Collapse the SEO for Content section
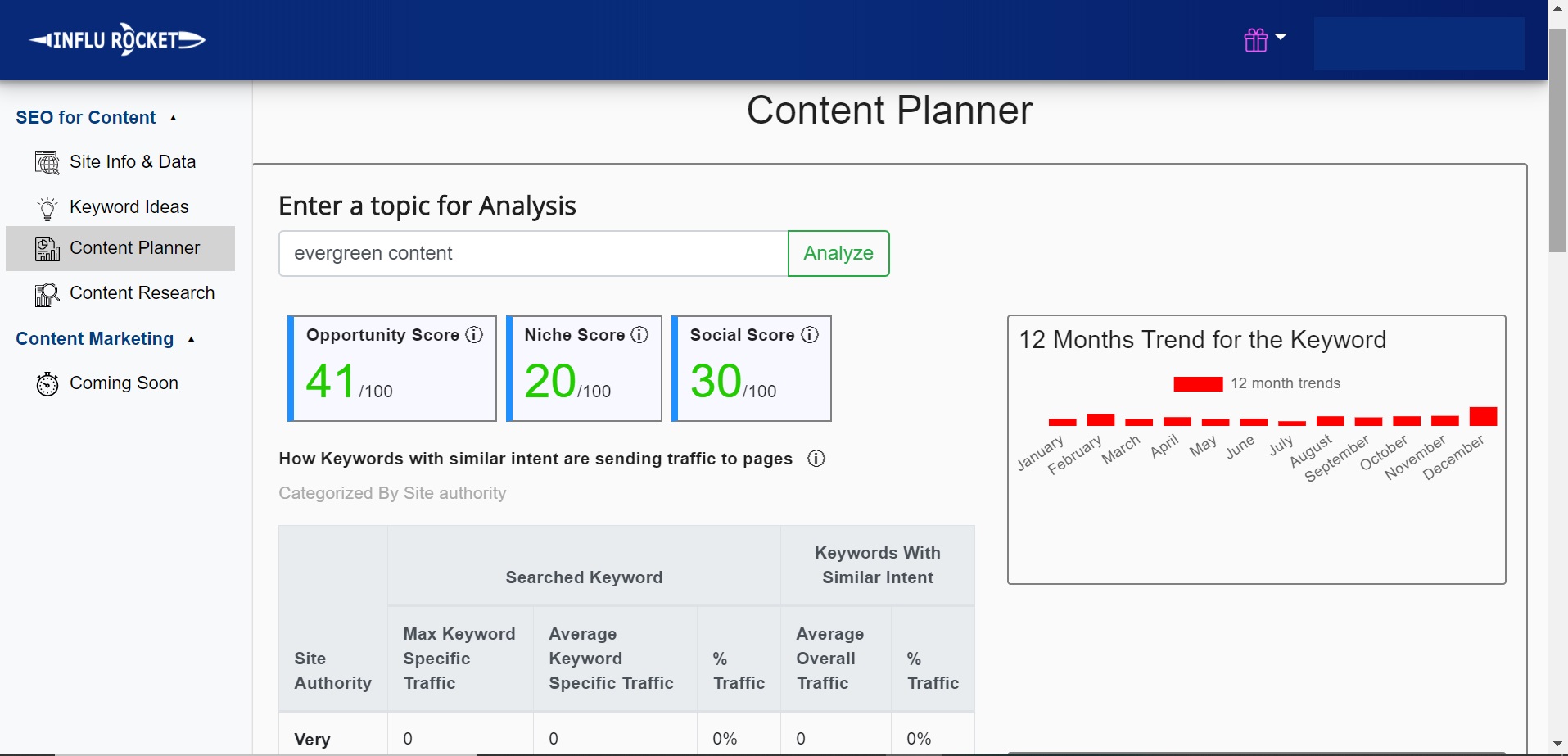The height and width of the screenshot is (756, 1568). point(173,118)
